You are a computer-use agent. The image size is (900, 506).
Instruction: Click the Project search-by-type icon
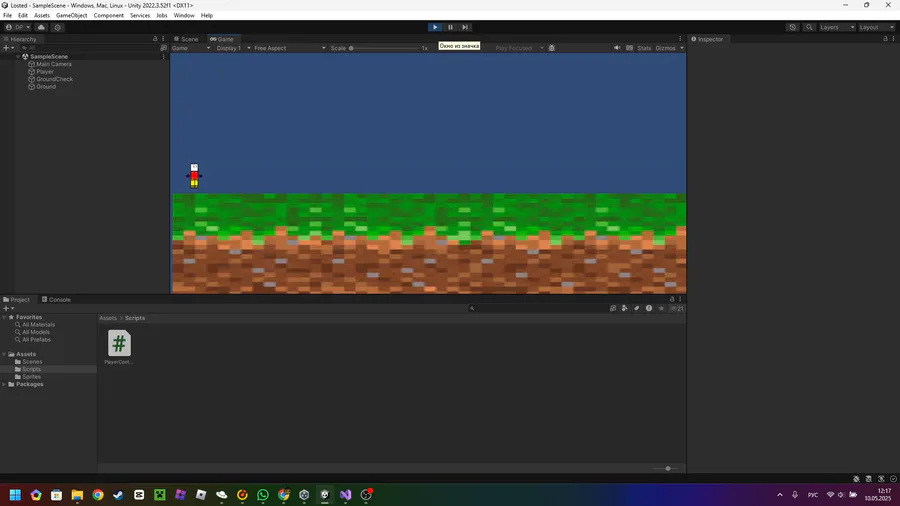[x=613, y=308]
